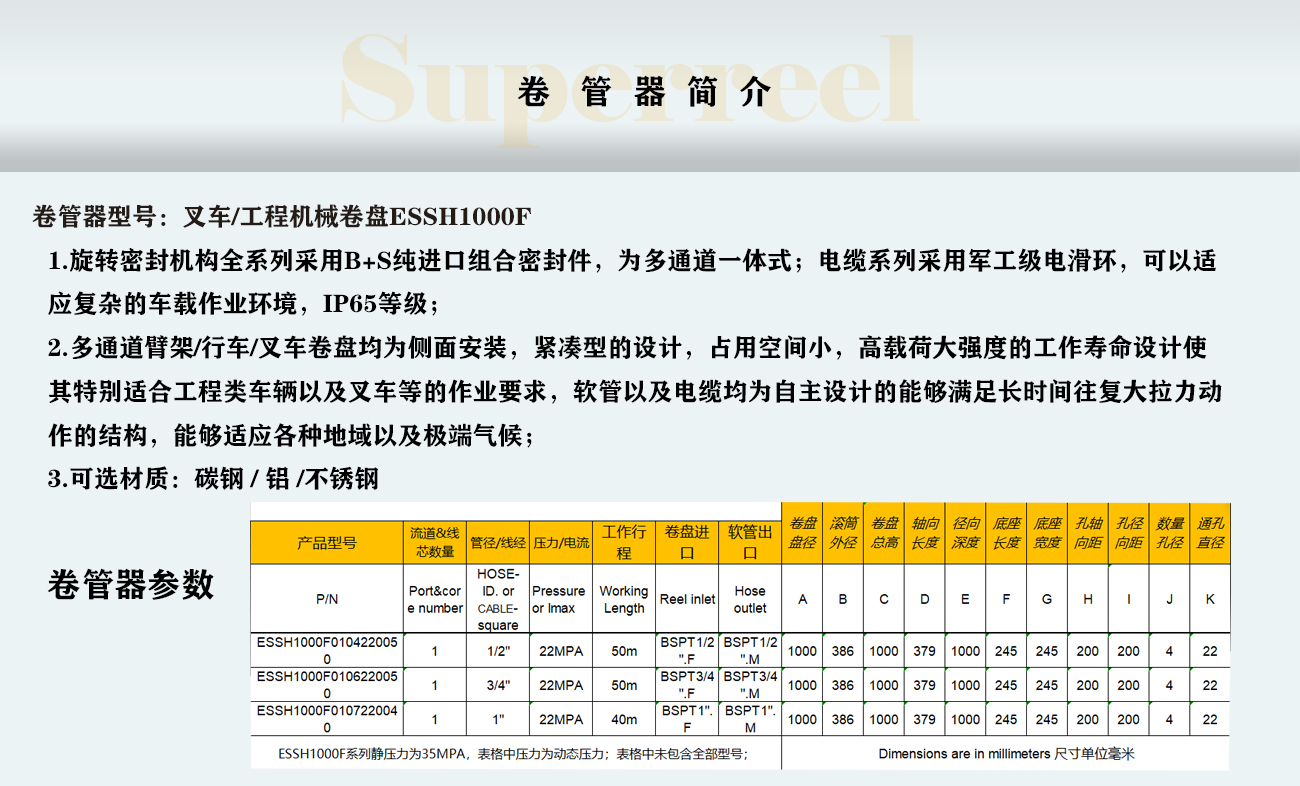Click the dimension letter C cell
1300x786 pixels.
click(884, 599)
